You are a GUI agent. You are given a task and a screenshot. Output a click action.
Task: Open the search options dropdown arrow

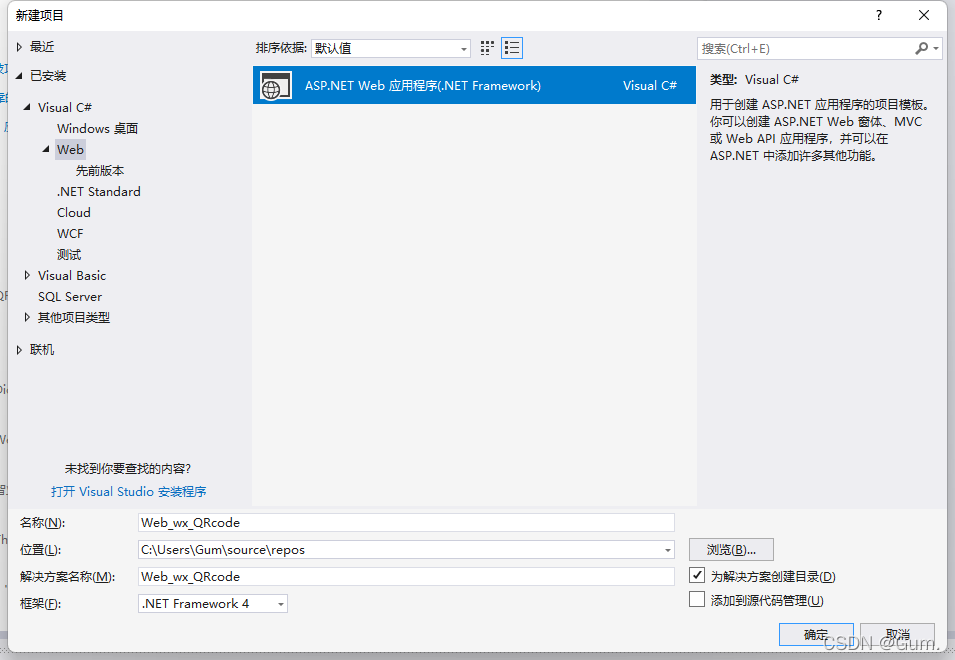tap(936, 48)
